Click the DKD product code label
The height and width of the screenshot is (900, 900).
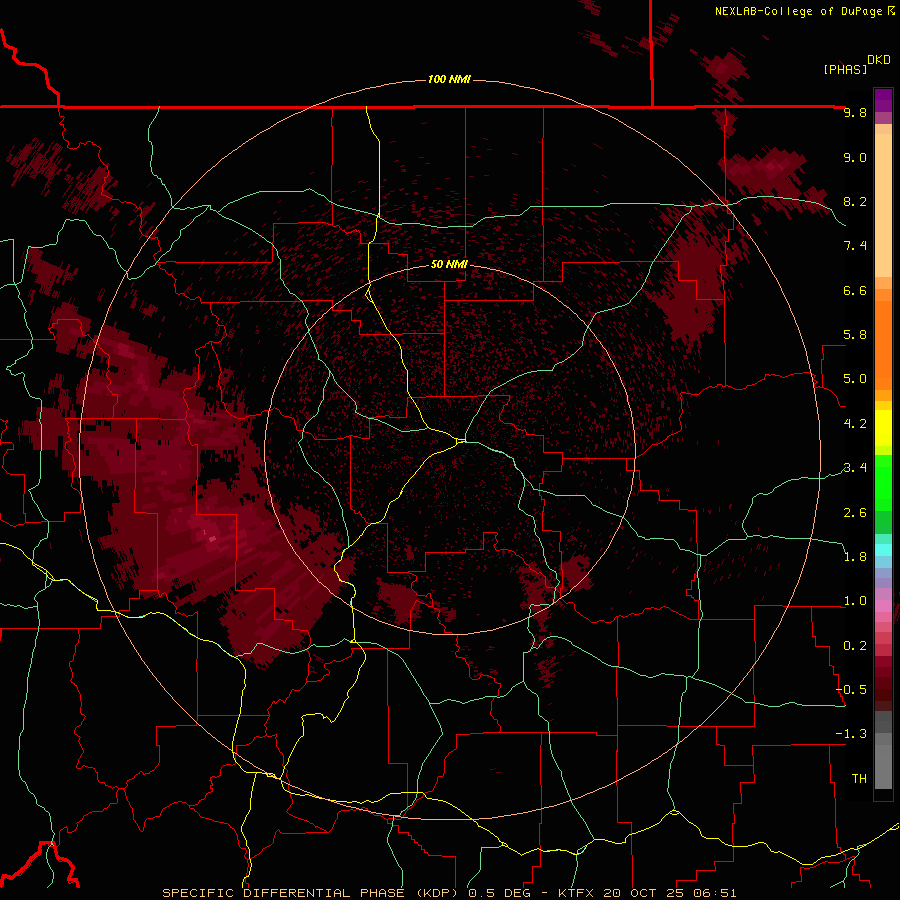(878, 60)
